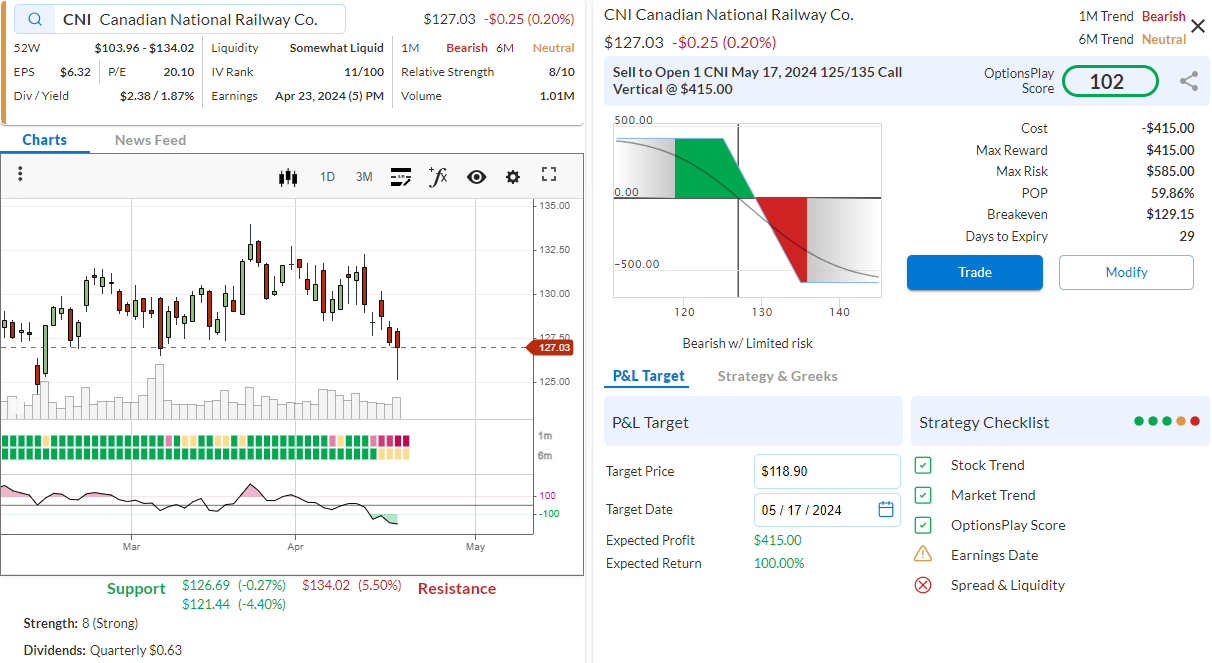The height and width of the screenshot is (663, 1212).
Task: Click the OptionsPlay Score 102 badge
Action: pos(1110,82)
